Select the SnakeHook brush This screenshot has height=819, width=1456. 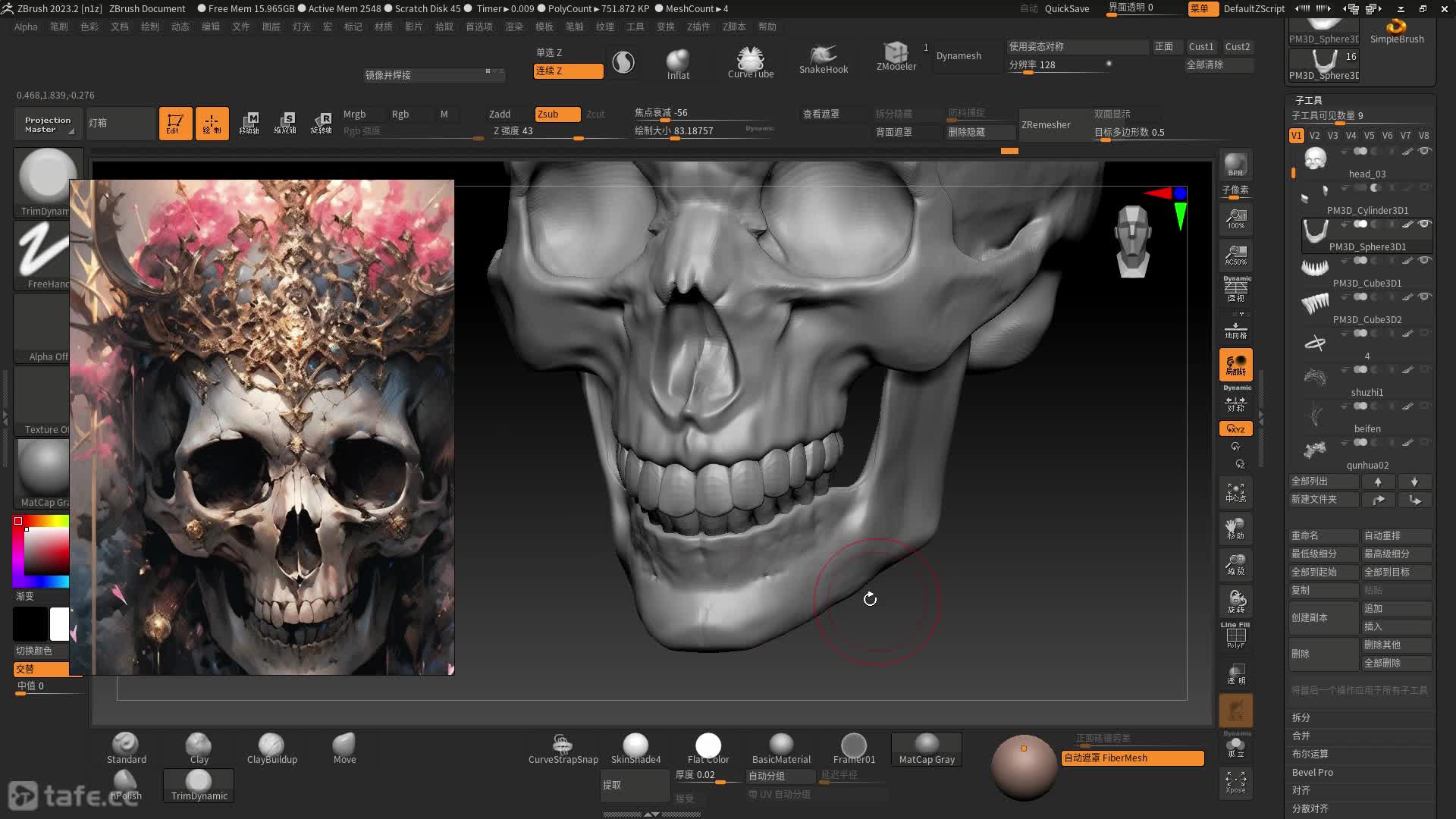click(x=824, y=60)
